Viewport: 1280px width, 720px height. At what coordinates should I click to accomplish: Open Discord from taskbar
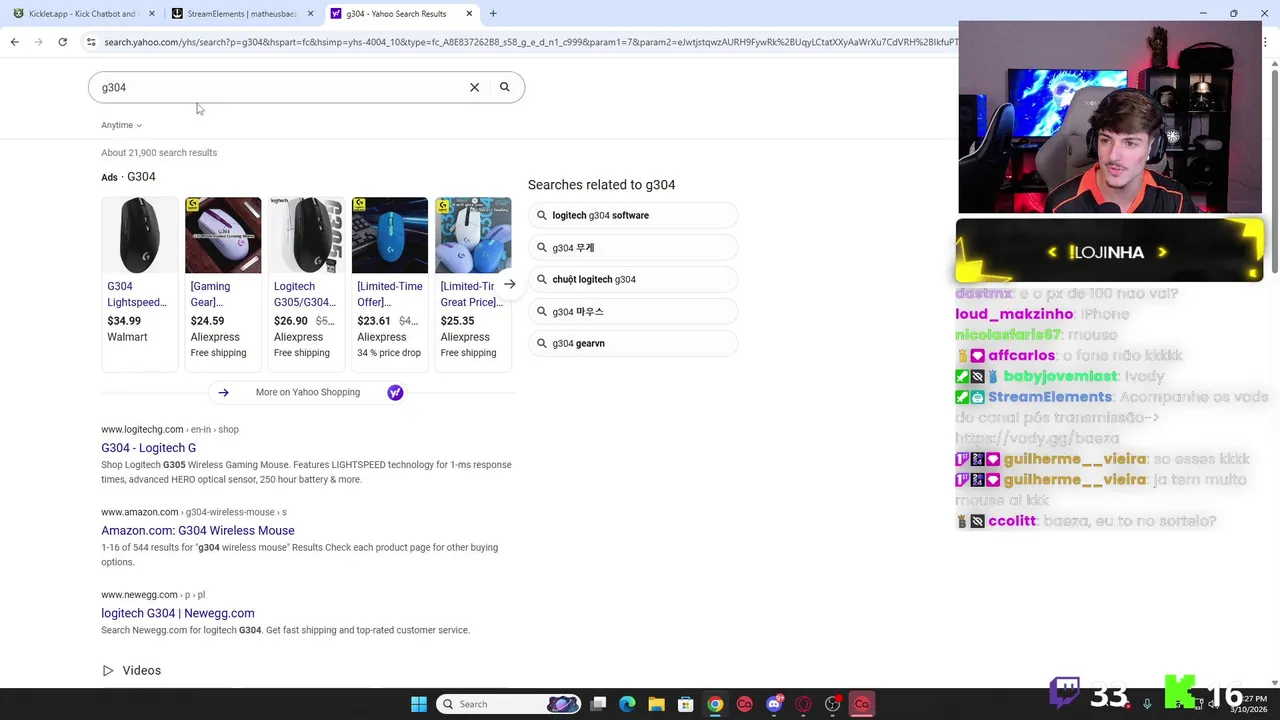pyautogui.click(x=774, y=704)
